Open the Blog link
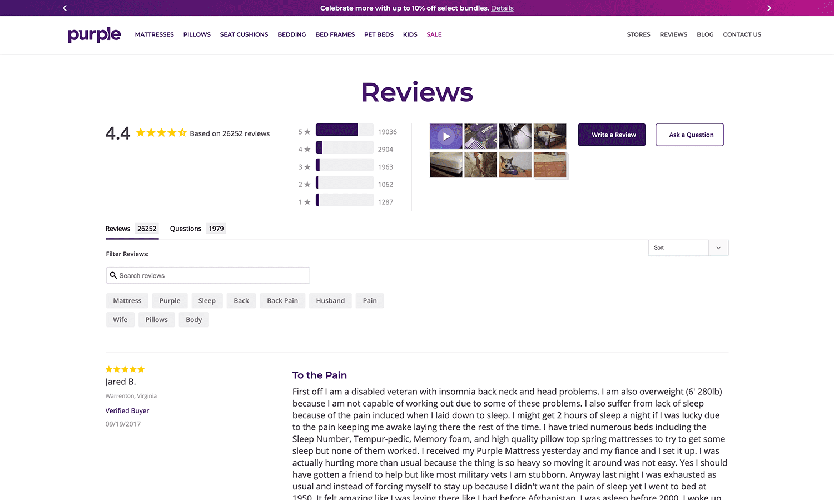This screenshot has width=834, height=500. [705, 35]
